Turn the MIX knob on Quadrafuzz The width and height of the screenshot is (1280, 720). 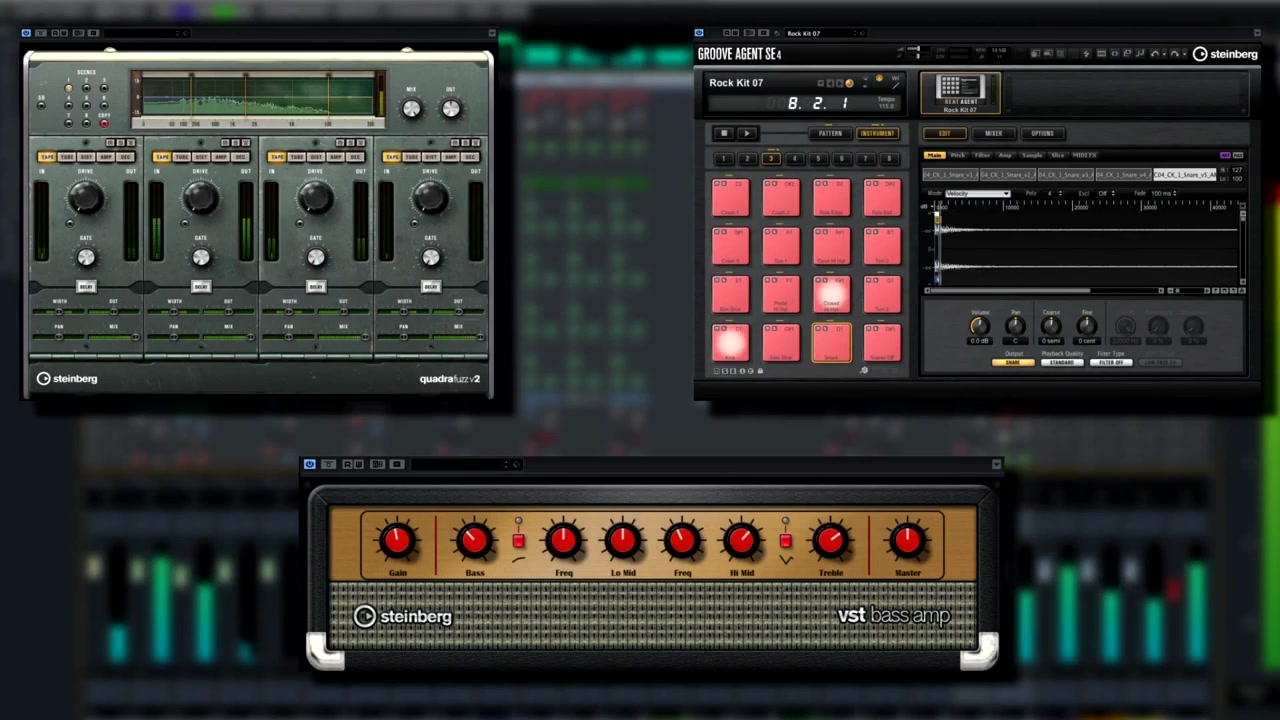411,107
